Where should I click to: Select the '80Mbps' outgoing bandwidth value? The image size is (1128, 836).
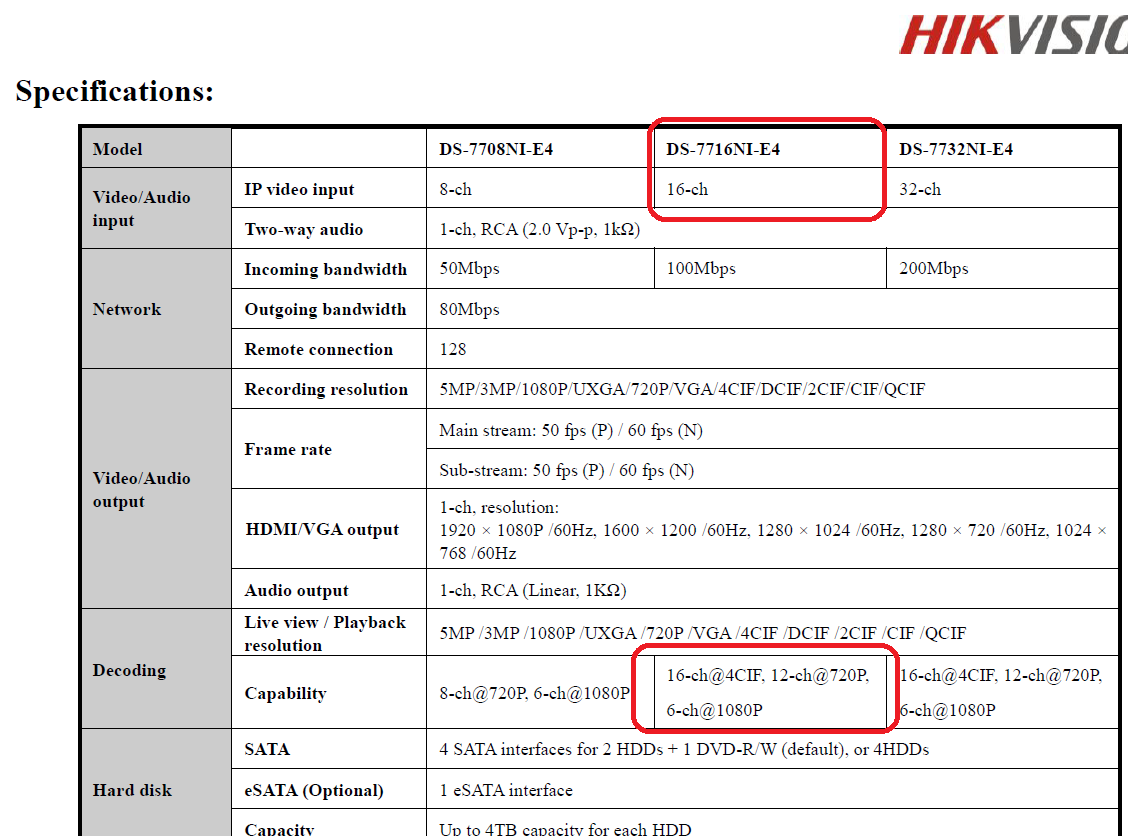469,309
